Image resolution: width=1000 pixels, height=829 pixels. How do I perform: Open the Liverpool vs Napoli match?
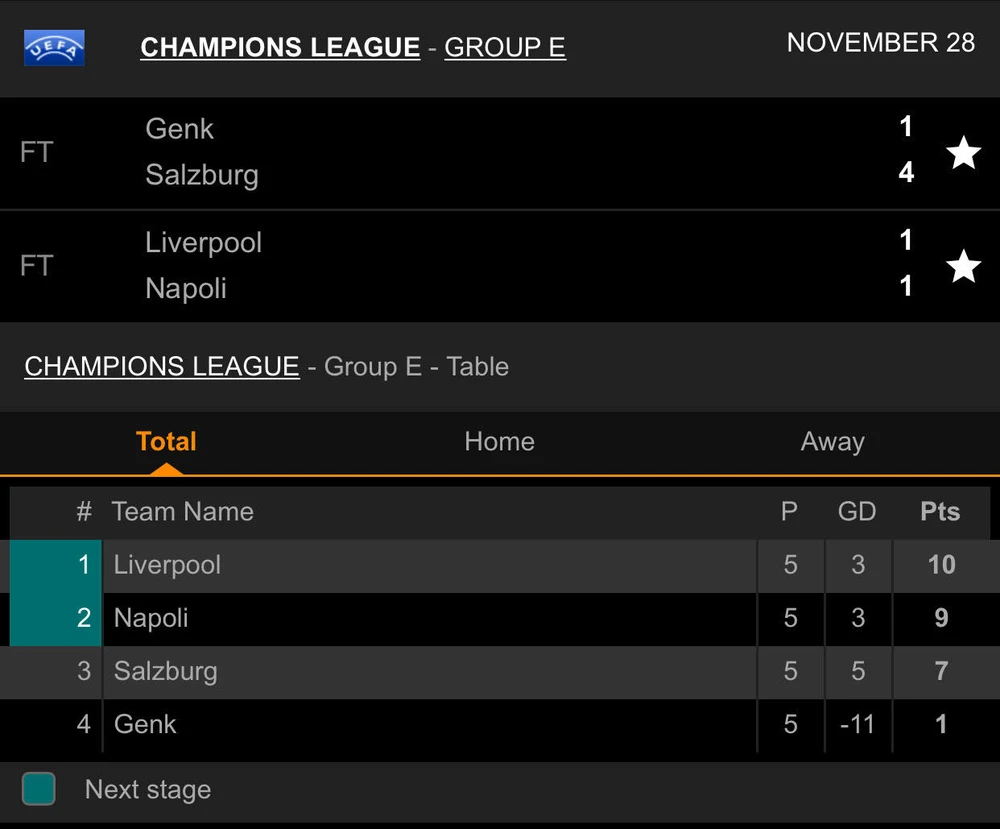click(450, 266)
